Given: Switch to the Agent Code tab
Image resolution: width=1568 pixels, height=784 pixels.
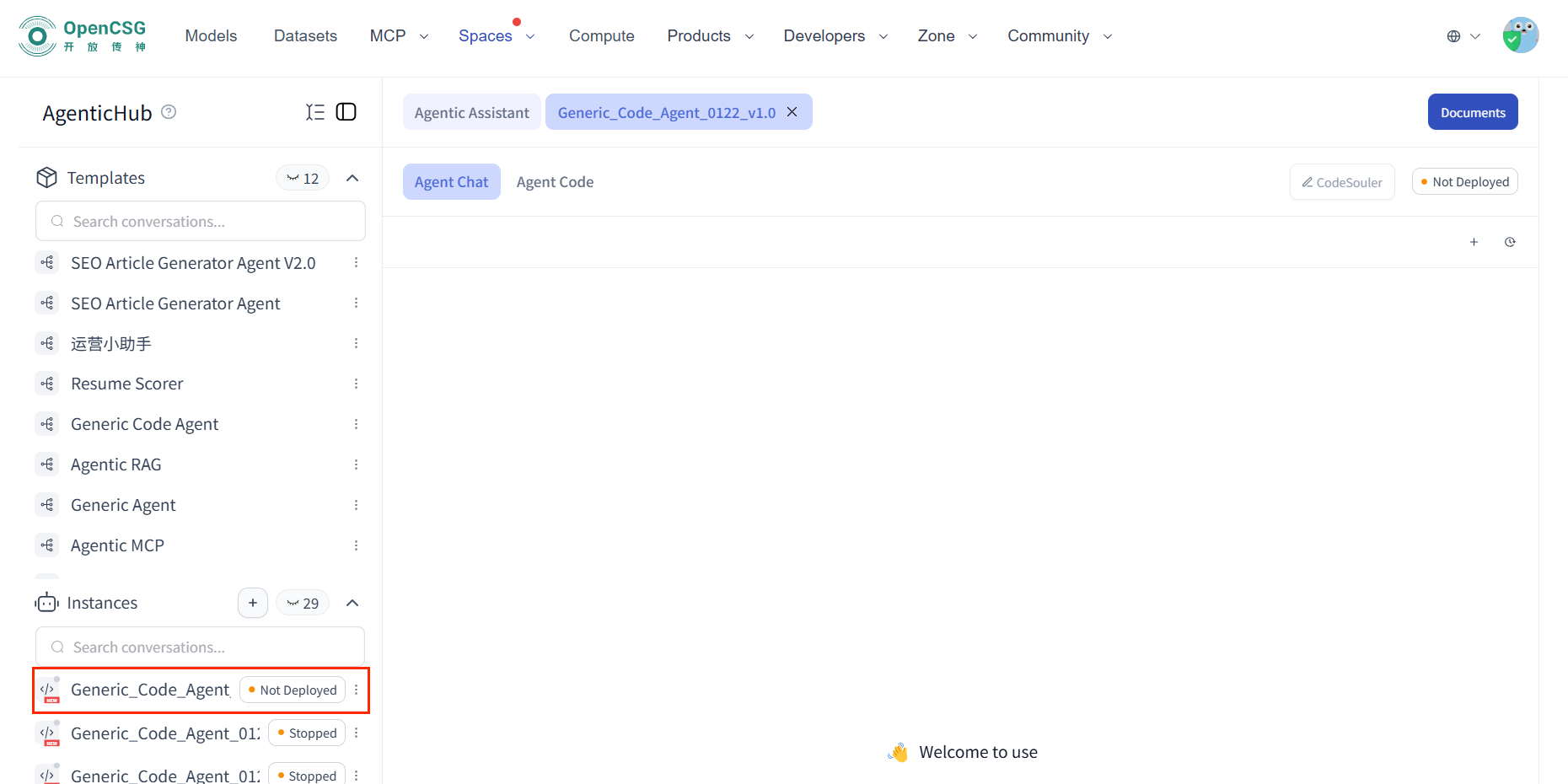Looking at the screenshot, I should (555, 182).
